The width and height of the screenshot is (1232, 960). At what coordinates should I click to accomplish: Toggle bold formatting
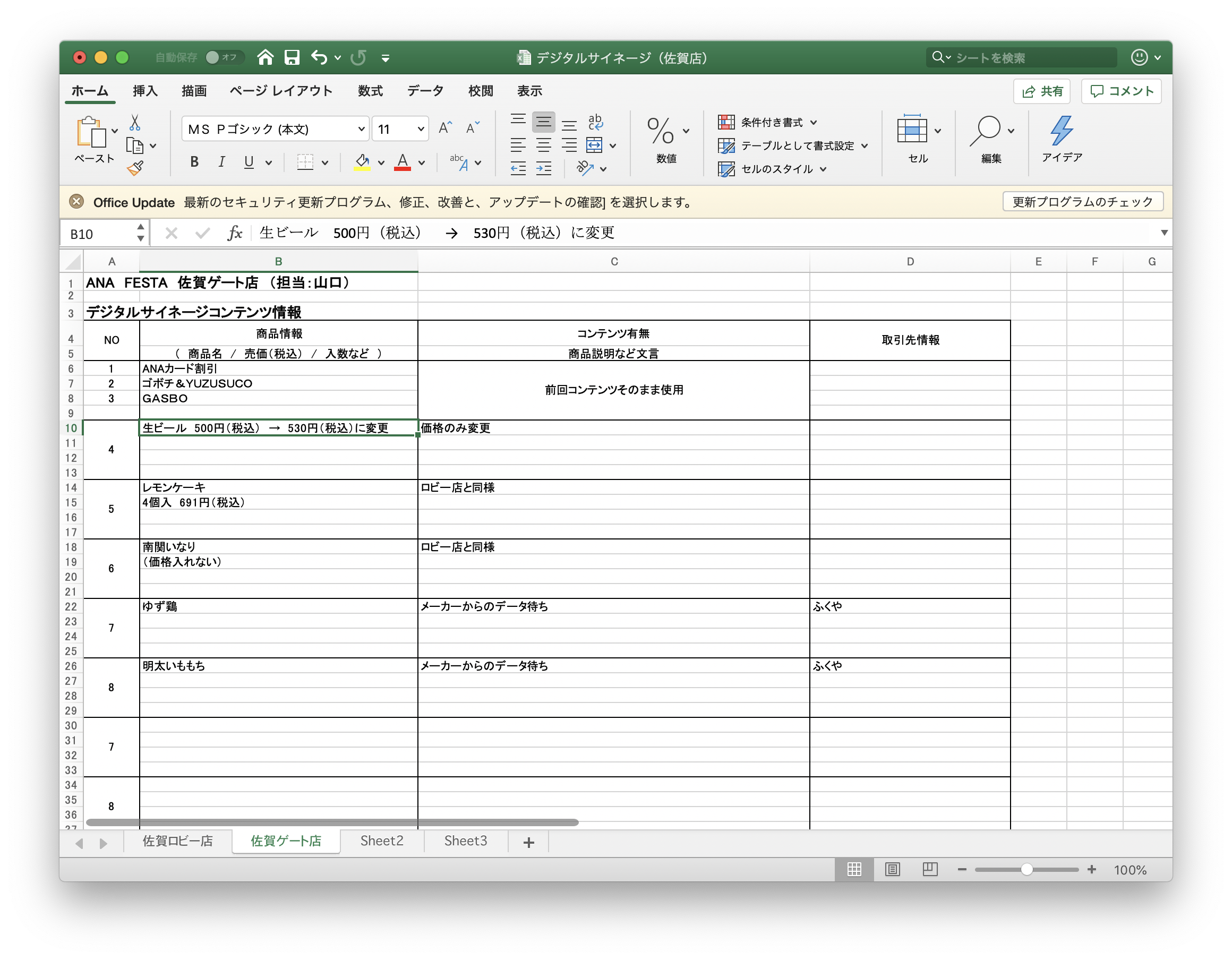(x=194, y=162)
